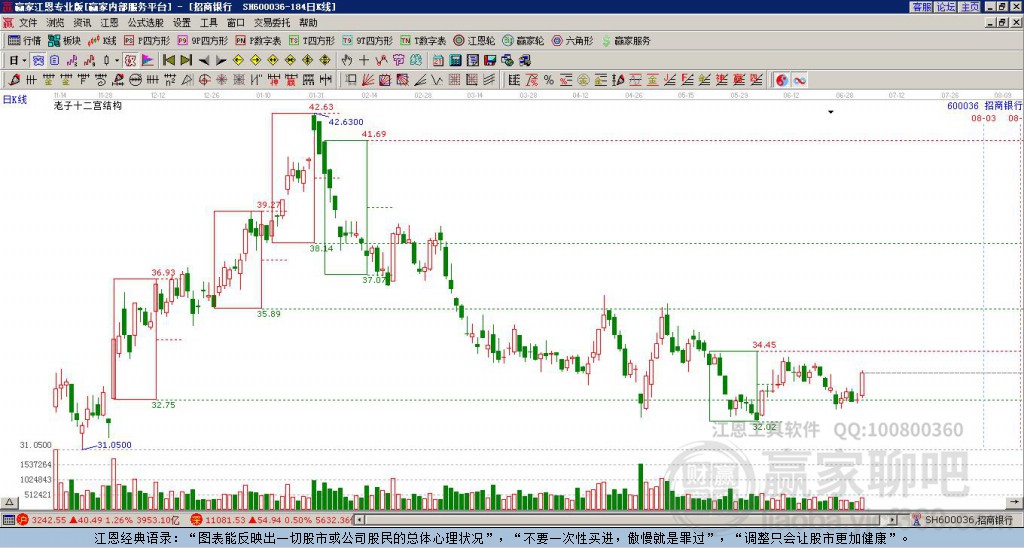The height and width of the screenshot is (548, 1024).
Task: Open the 赢家轮 wheel tool
Action: point(523,40)
